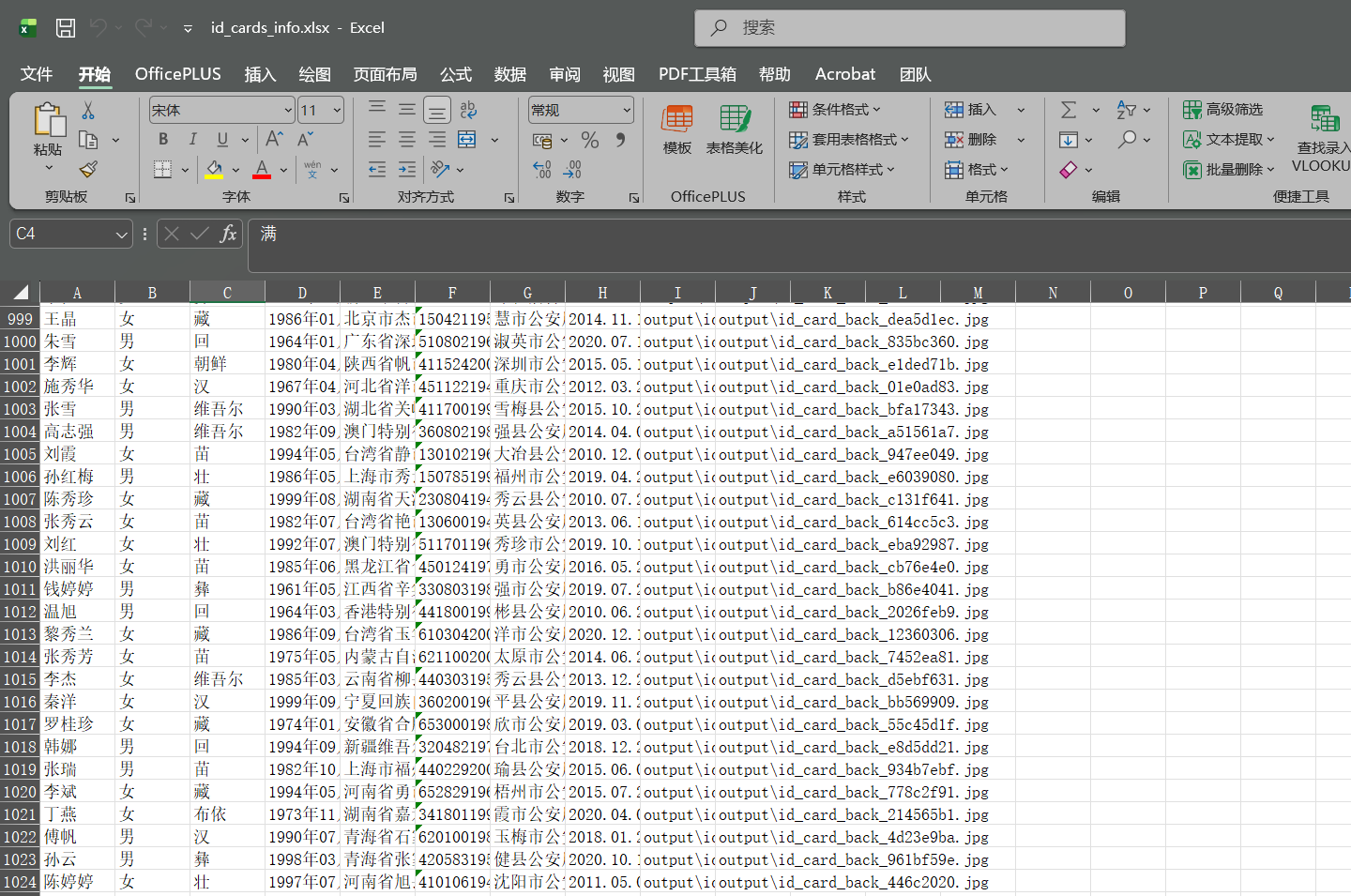This screenshot has height=896, width=1351.
Task: Apply comma thousands separator style
Action: coord(620,140)
